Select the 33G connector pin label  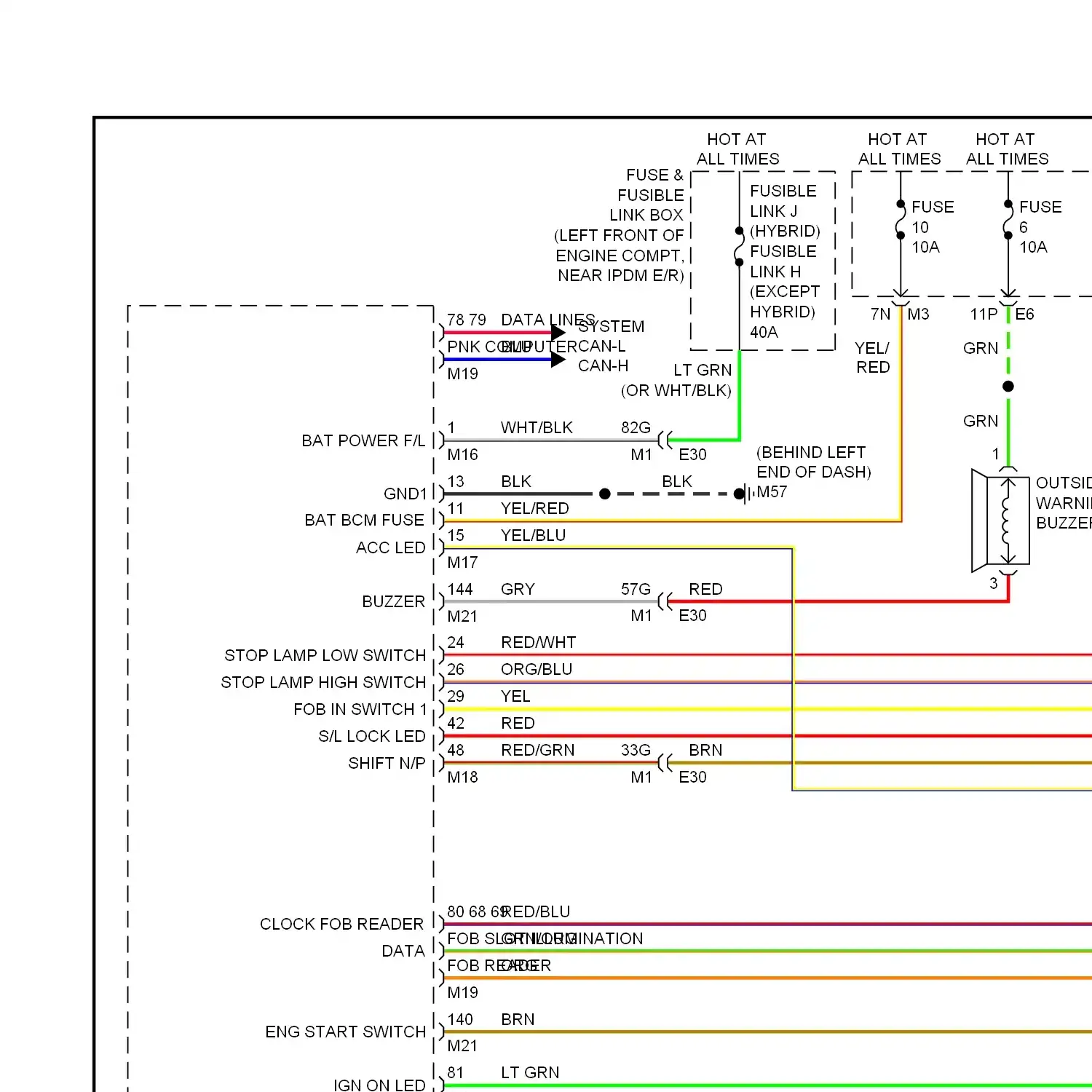tap(636, 750)
